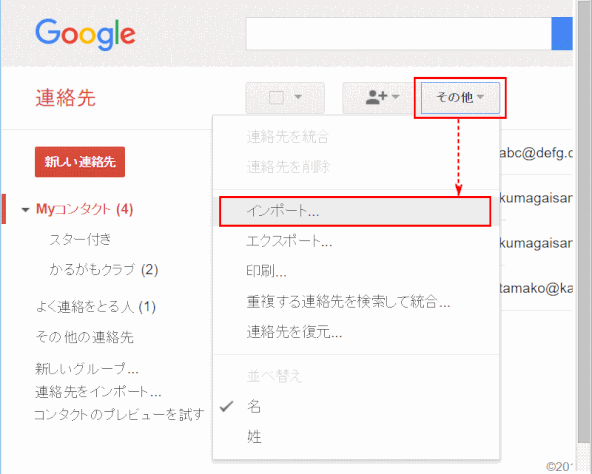This screenshot has width=592, height=474.
Task: Choose 連絡先を復元... menu item
Action: point(356,332)
